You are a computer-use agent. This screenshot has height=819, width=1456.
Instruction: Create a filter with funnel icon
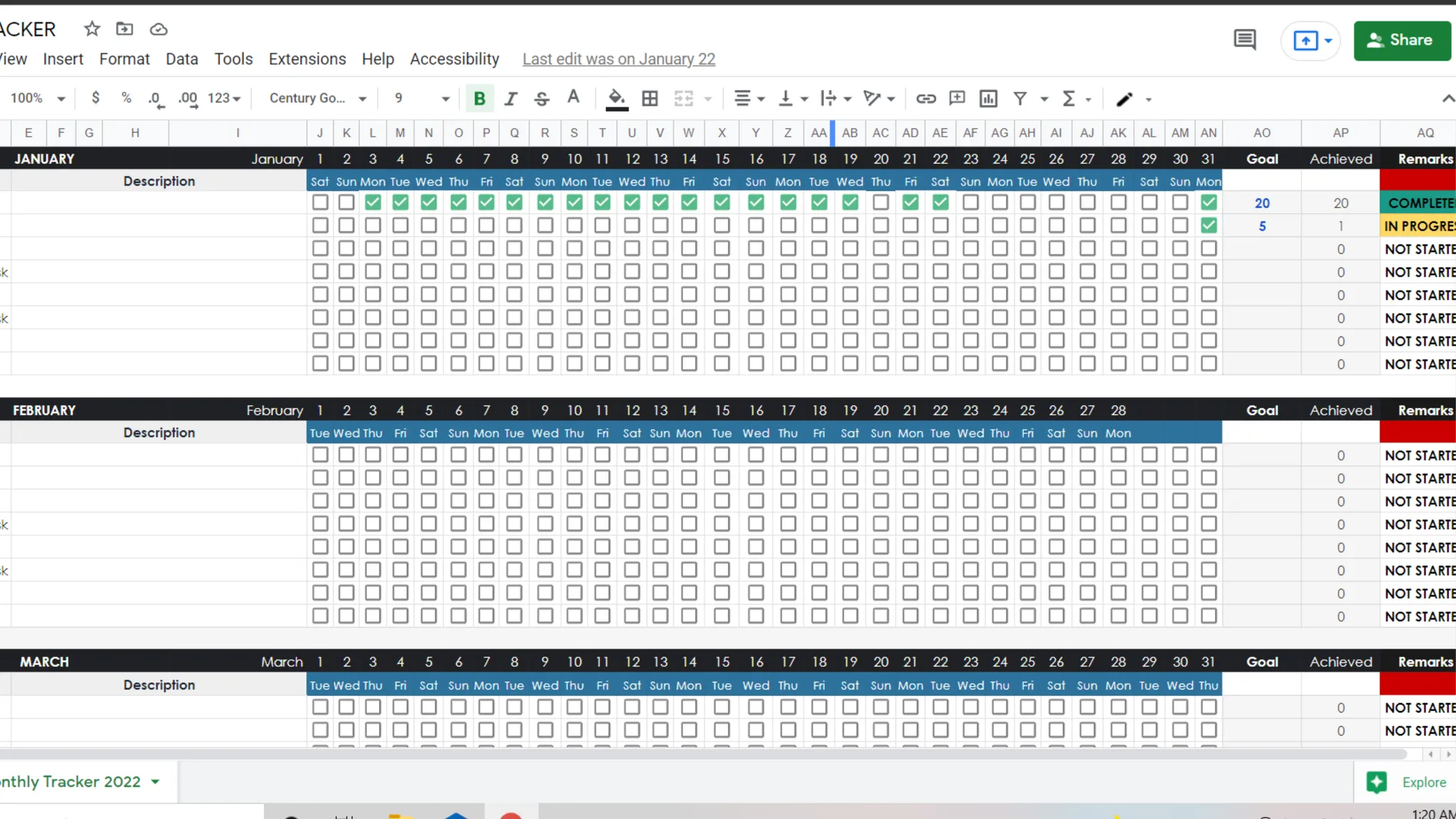tap(1020, 99)
